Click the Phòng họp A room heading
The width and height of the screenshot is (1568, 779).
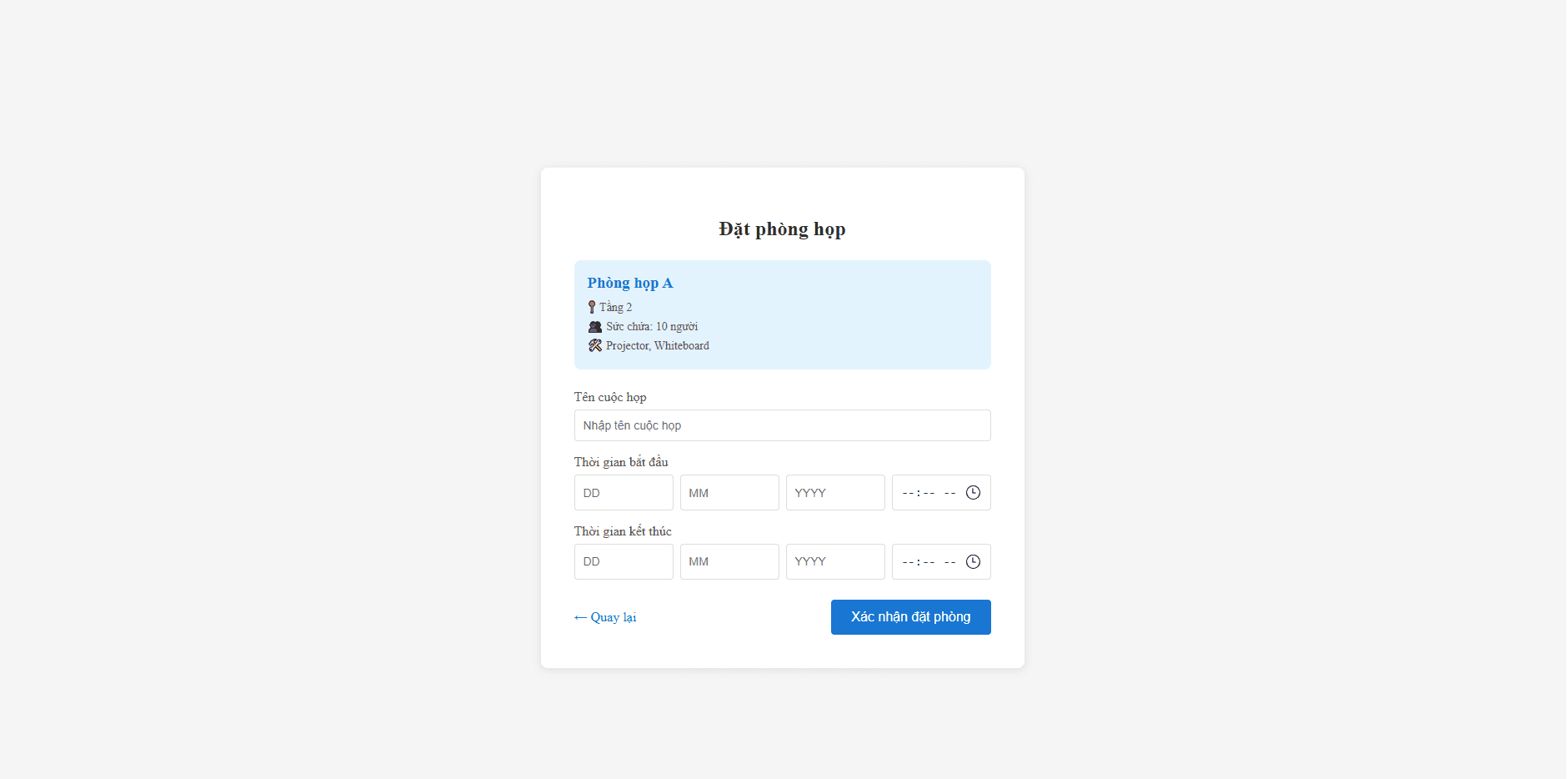tap(630, 284)
